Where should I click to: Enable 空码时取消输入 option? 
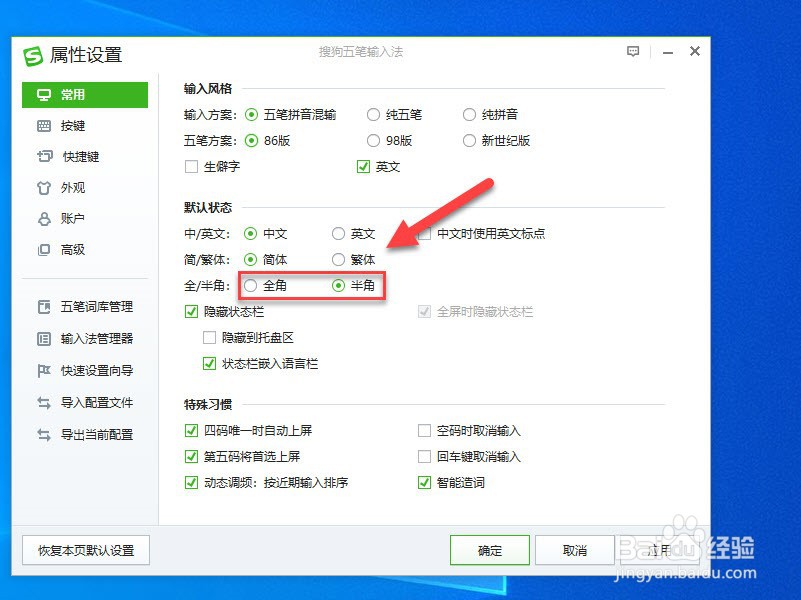424,431
